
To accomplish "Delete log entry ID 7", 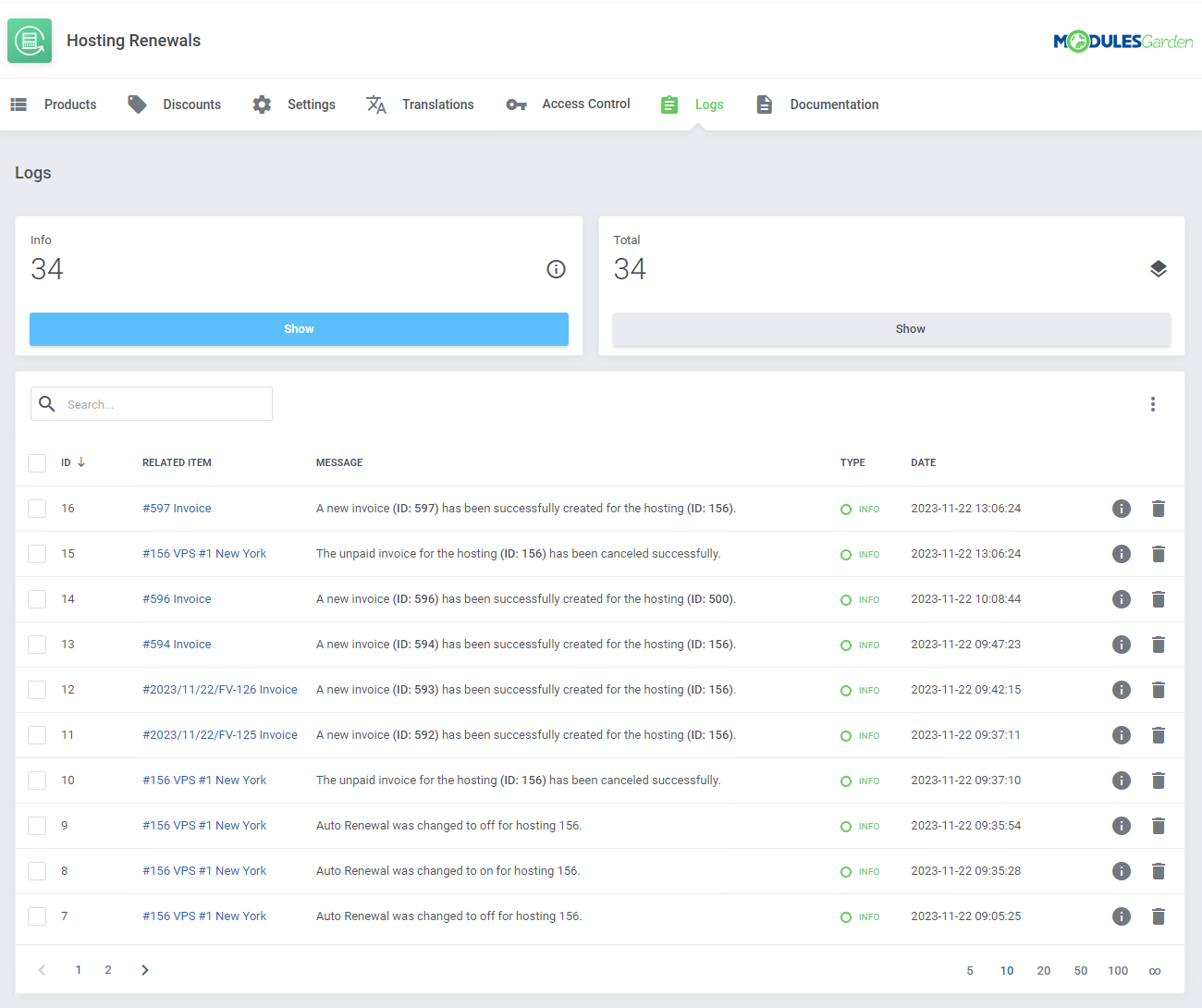I will 1159,916.
